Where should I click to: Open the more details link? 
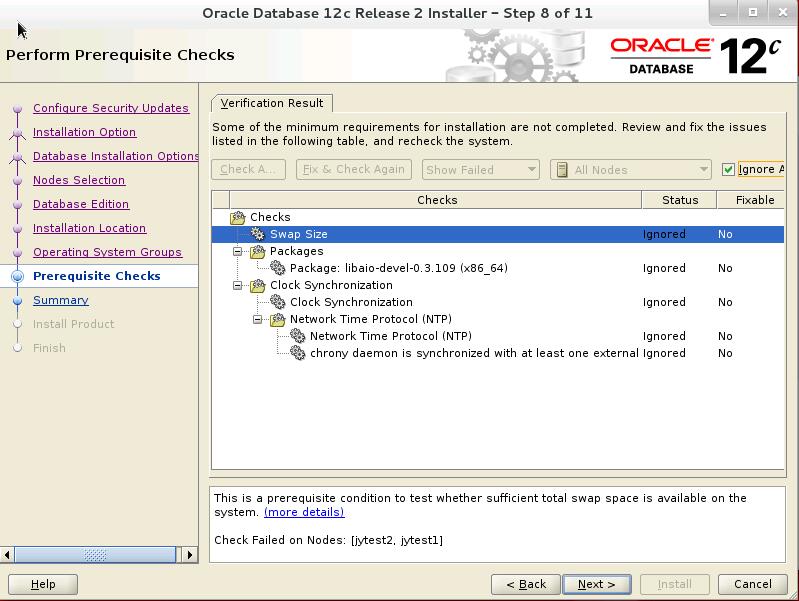304,512
